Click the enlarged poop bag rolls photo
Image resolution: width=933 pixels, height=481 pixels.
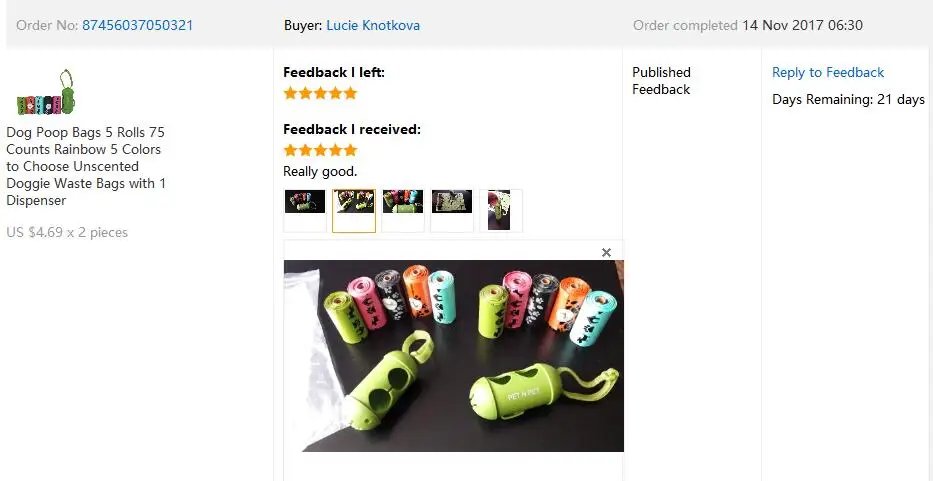point(453,356)
